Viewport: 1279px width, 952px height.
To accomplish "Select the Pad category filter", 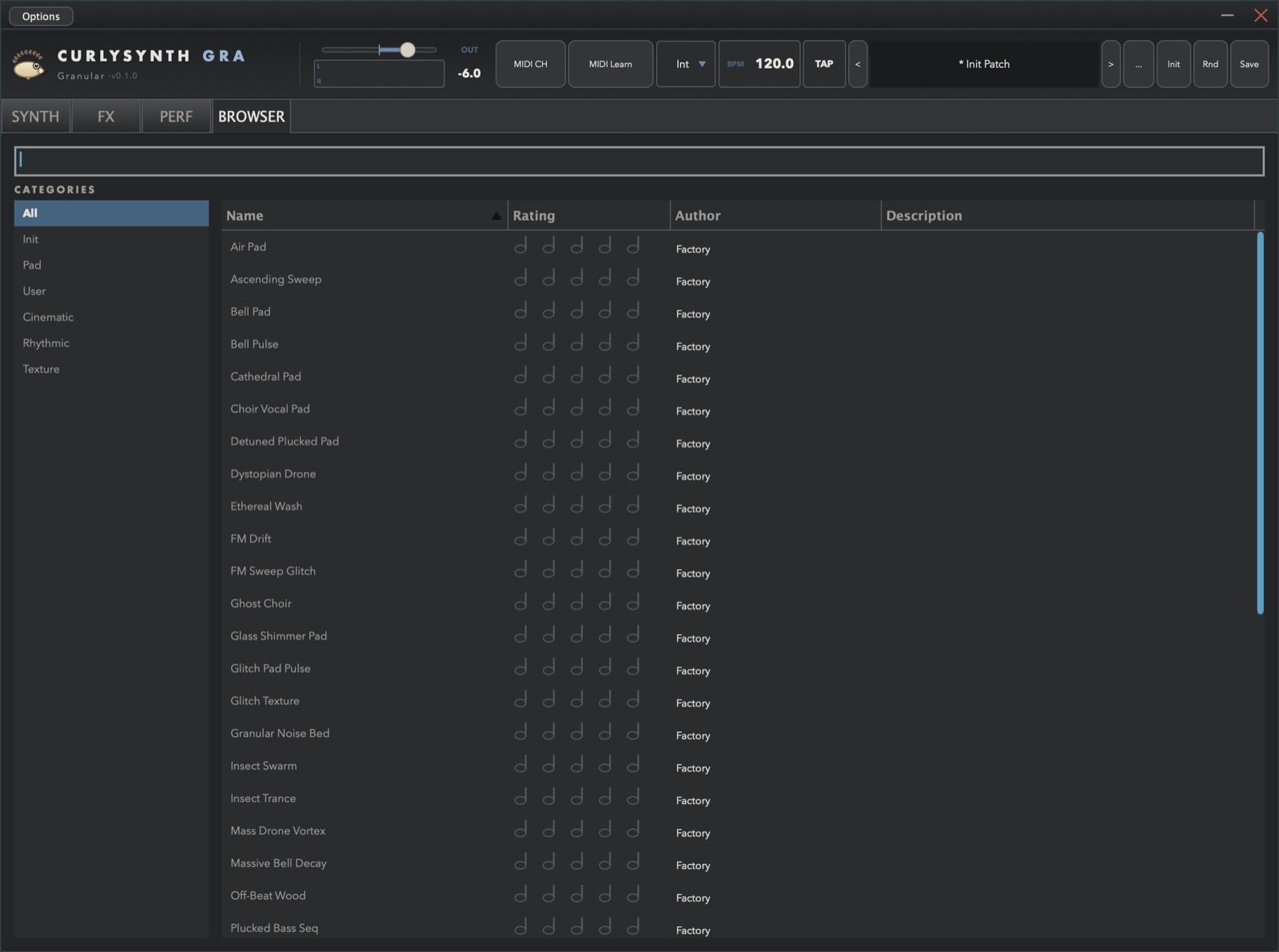I will (x=111, y=265).
